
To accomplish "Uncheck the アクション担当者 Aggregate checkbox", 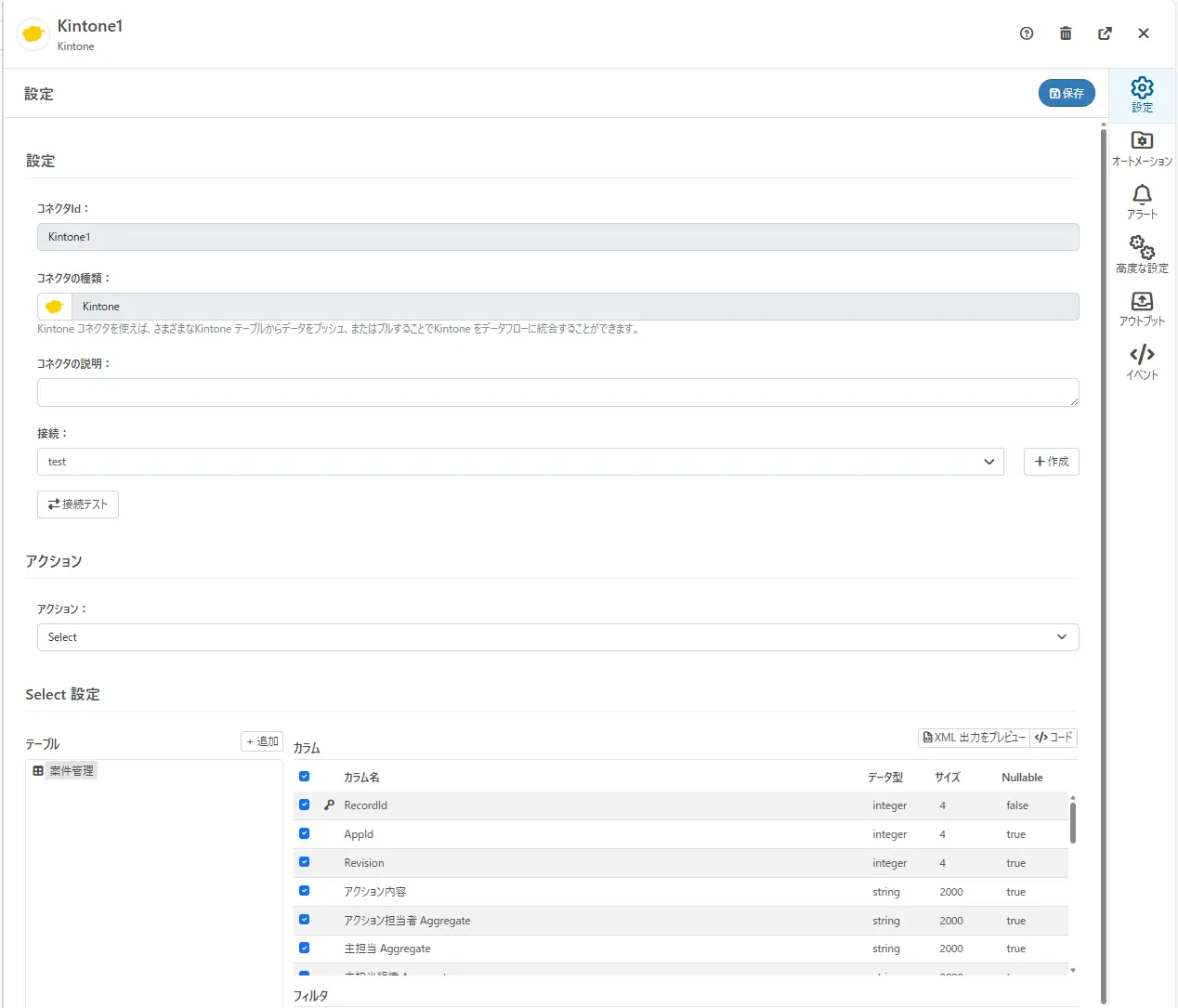I will click(x=304, y=920).
